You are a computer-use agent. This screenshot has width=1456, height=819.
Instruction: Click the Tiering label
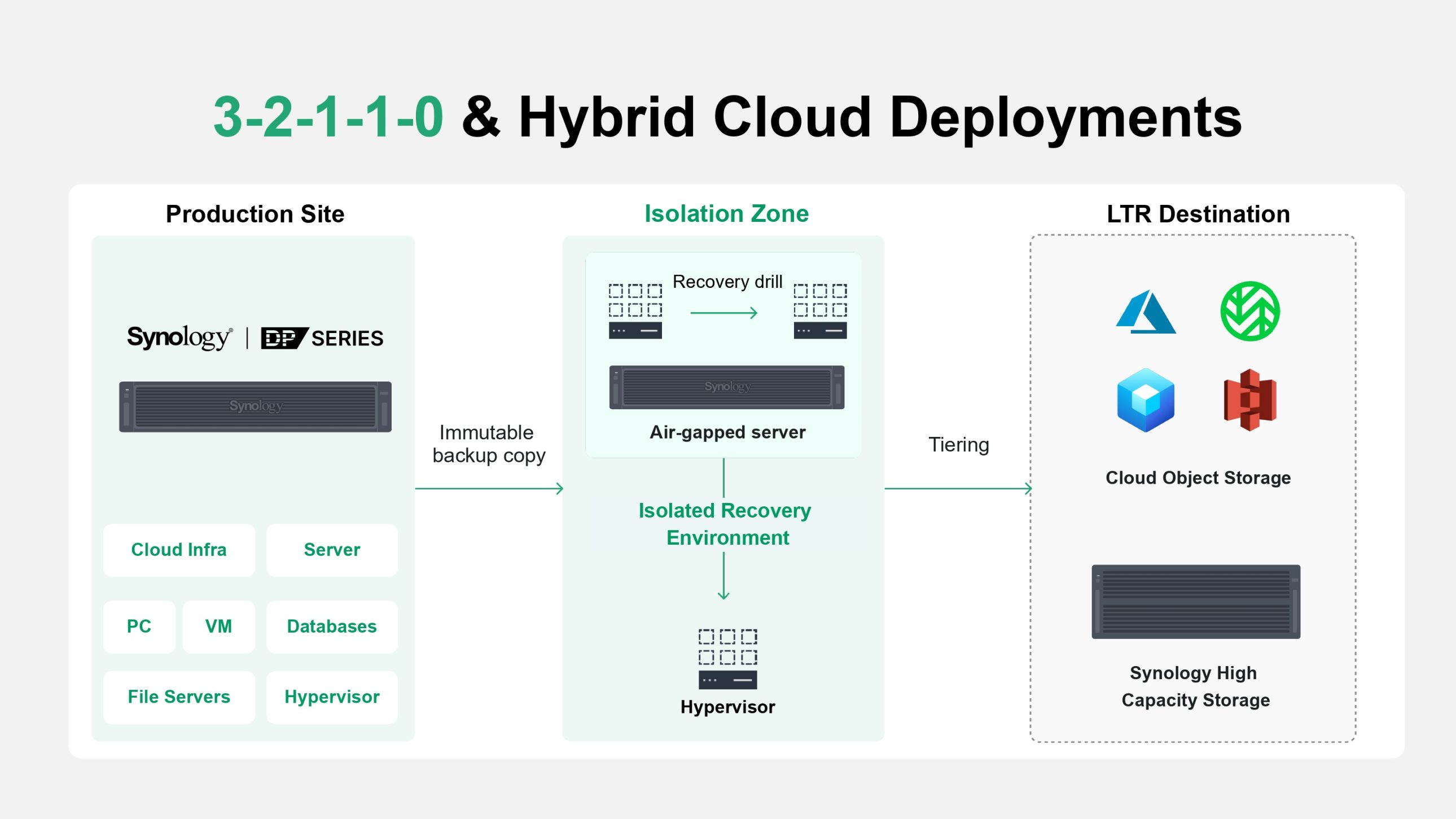point(959,445)
